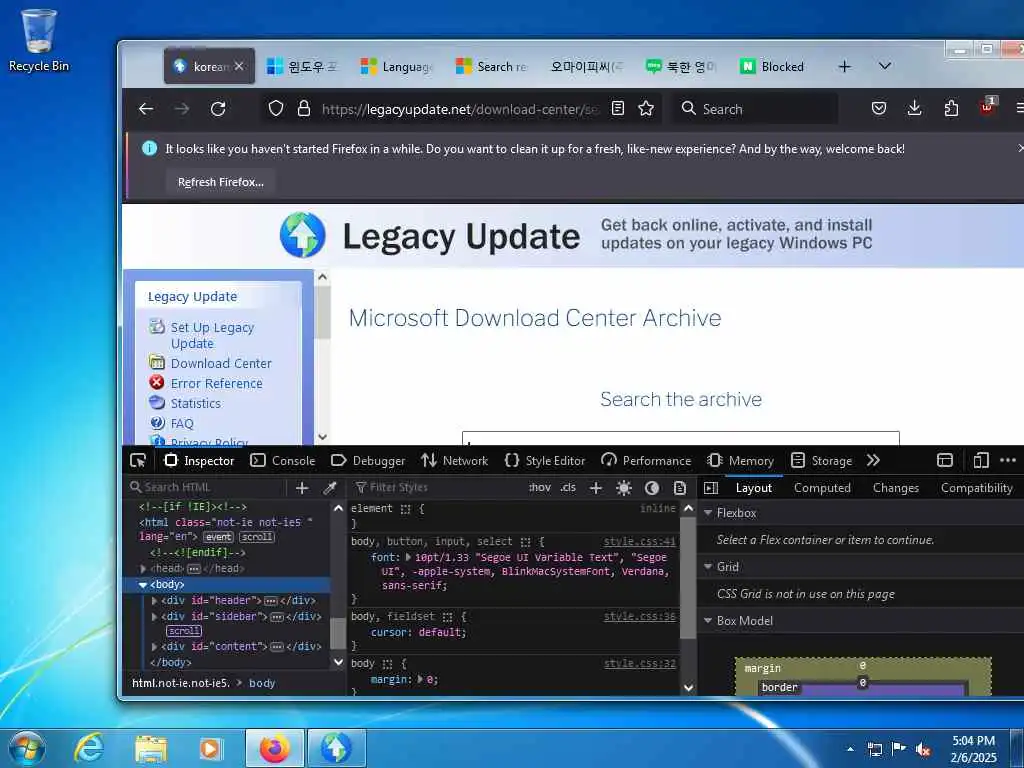1024x768 pixels.
Task: Select the Storage devtools tab
Action: 822,460
